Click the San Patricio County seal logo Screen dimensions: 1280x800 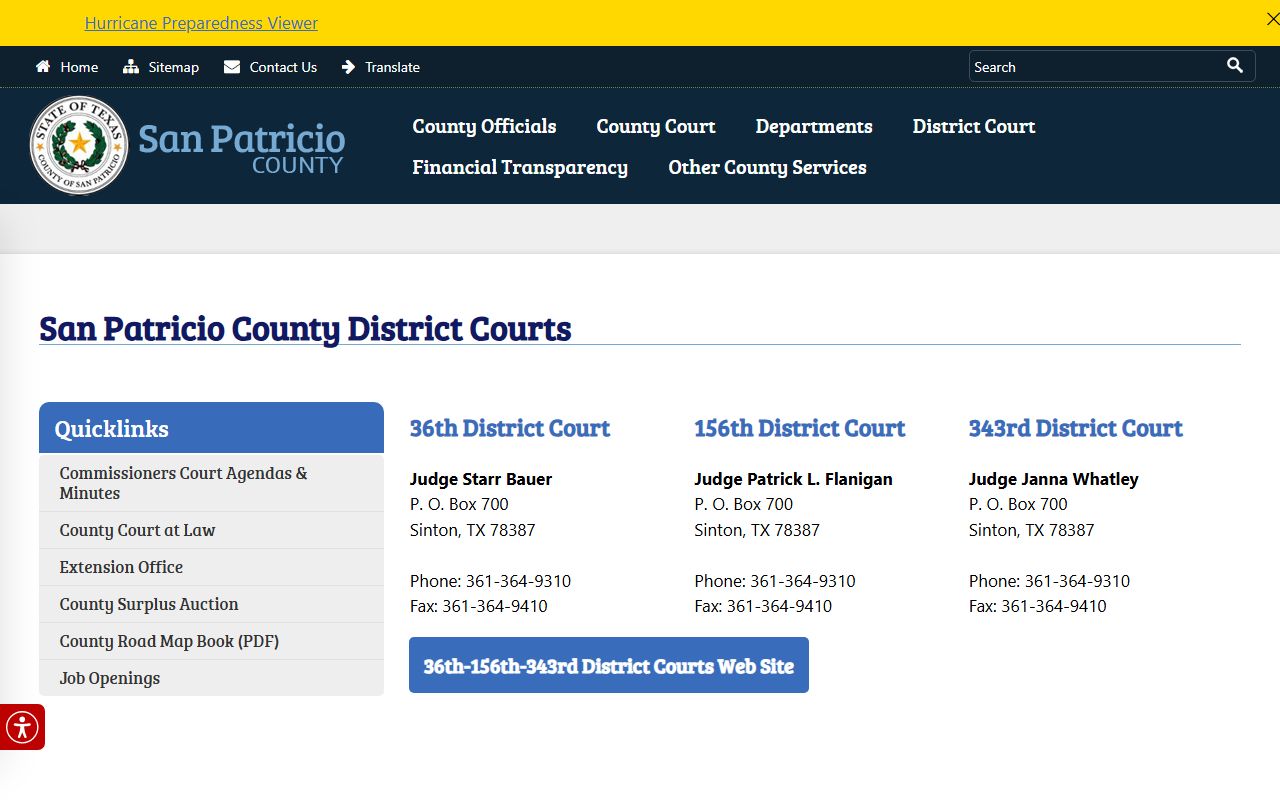[79, 145]
